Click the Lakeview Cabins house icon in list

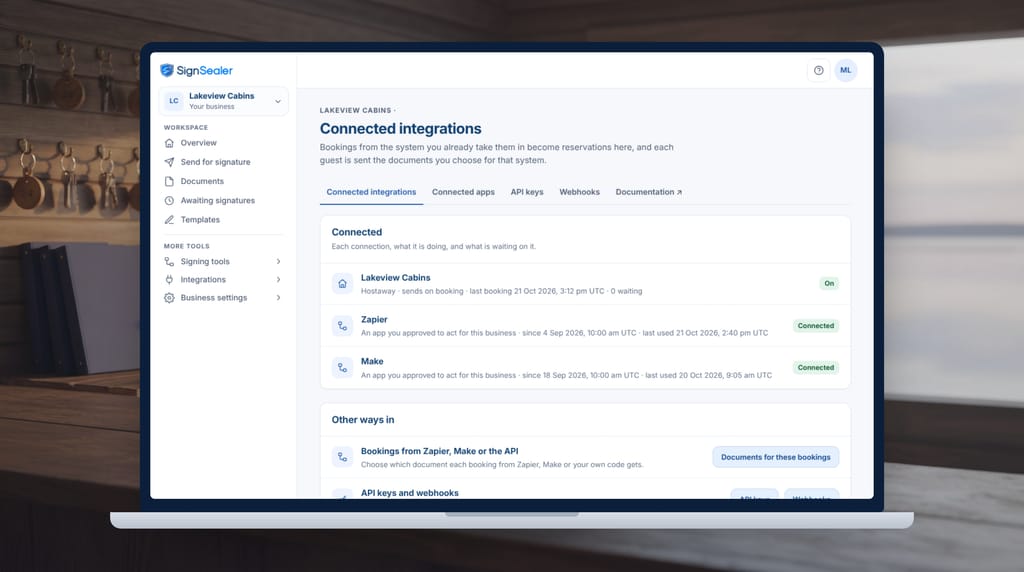(x=342, y=283)
